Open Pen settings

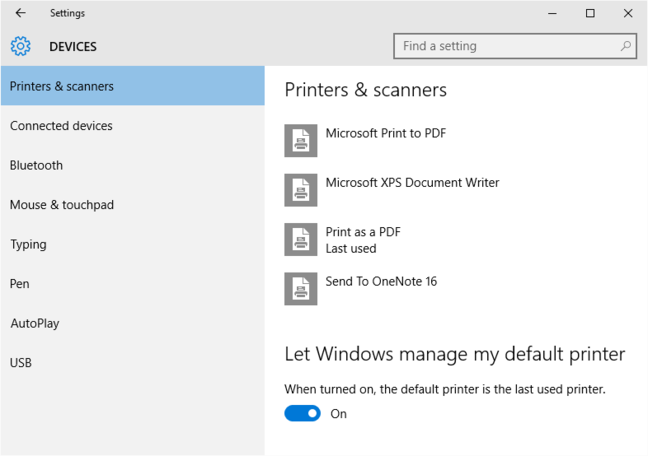pyautogui.click(x=133, y=284)
